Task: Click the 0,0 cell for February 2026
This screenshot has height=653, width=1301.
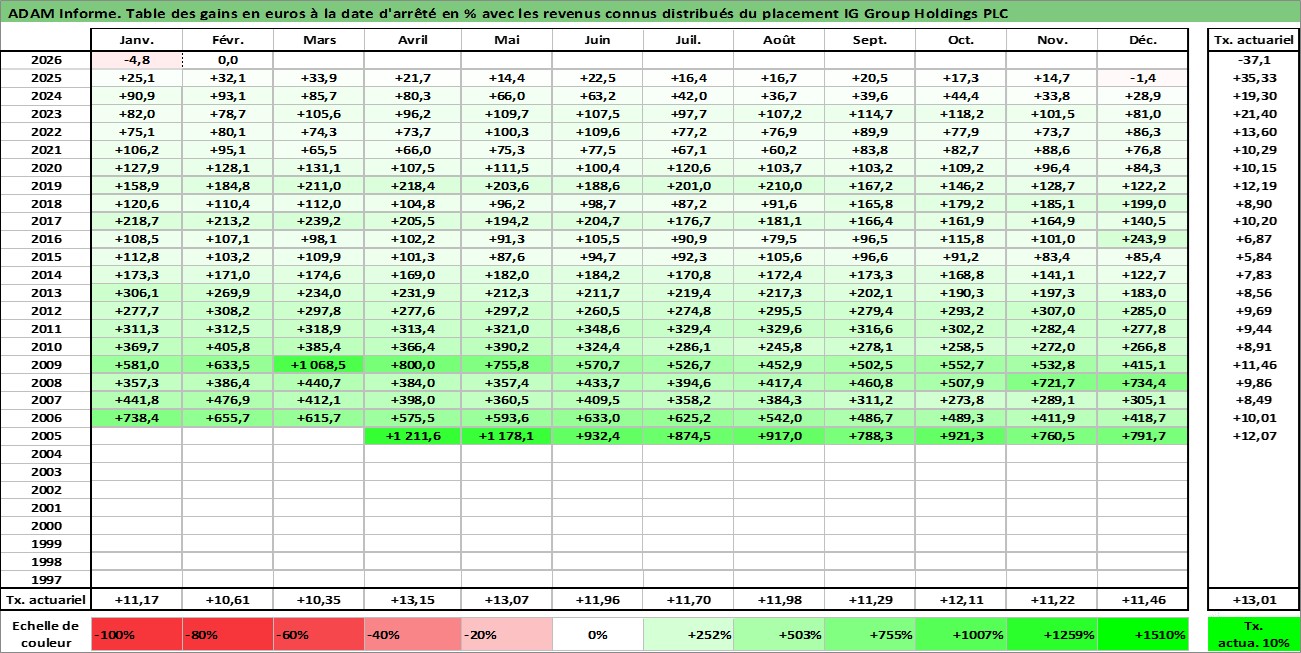Action: tap(227, 60)
